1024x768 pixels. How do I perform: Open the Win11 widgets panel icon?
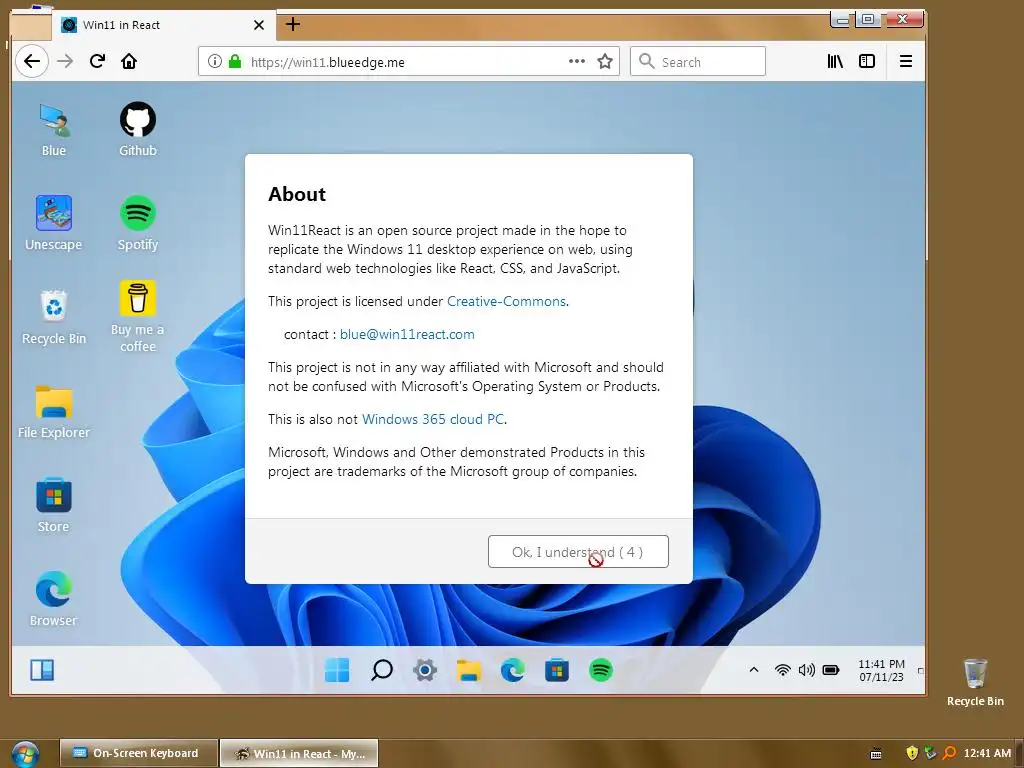click(42, 670)
